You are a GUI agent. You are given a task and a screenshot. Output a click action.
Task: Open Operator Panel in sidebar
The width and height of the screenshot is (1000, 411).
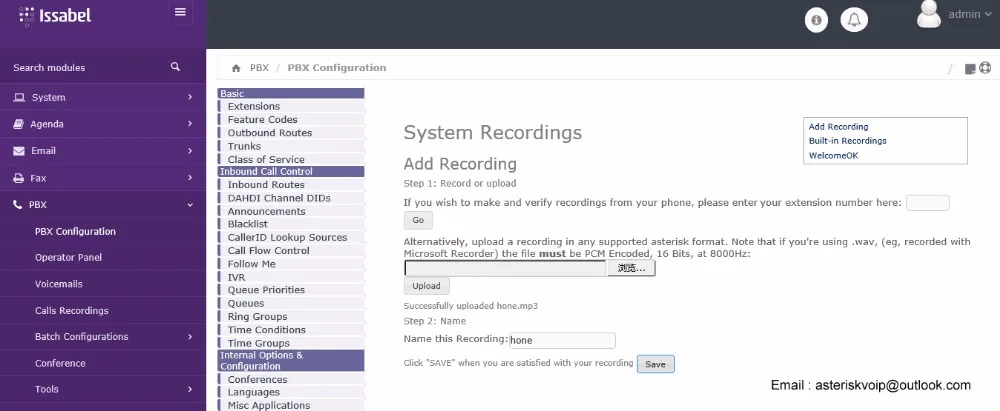pyautogui.click(x=68, y=258)
